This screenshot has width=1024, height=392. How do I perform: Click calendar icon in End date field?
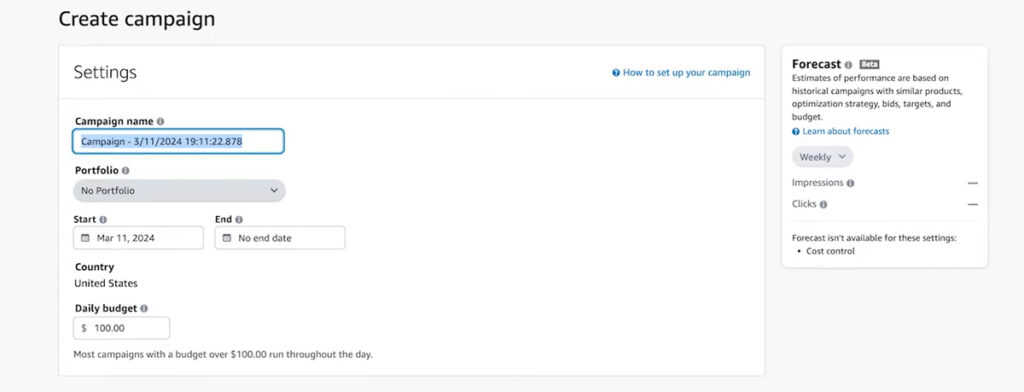227,238
